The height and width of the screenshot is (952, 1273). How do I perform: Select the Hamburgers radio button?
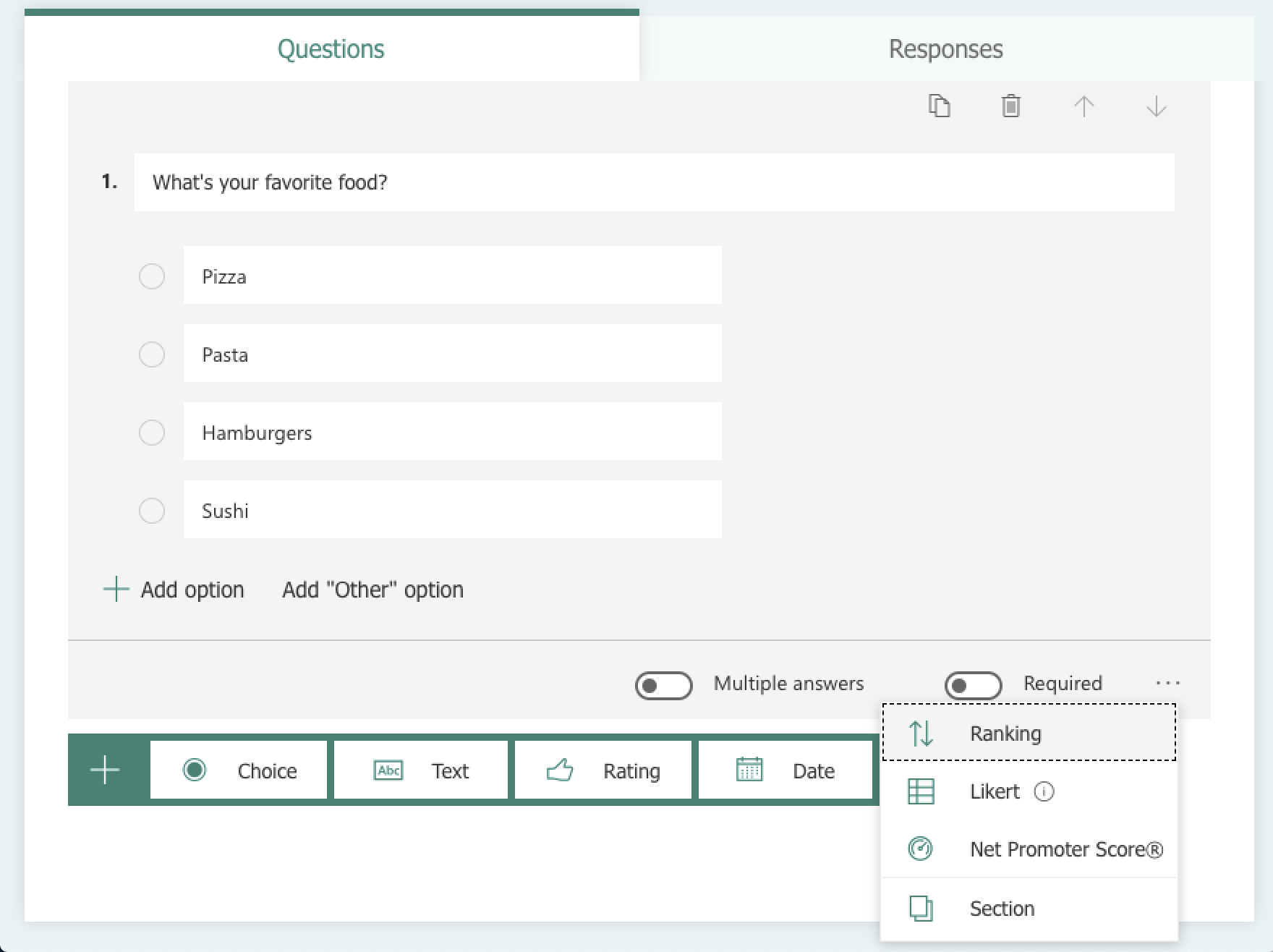tap(152, 433)
